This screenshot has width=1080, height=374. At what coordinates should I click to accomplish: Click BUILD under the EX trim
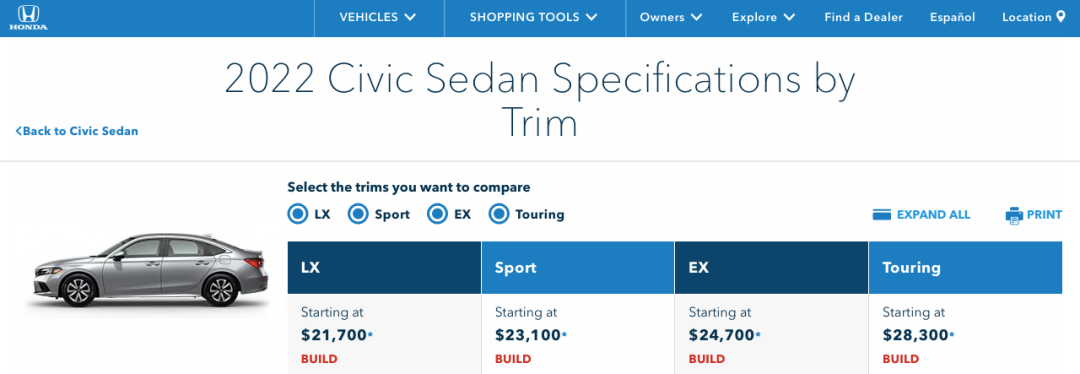(707, 359)
